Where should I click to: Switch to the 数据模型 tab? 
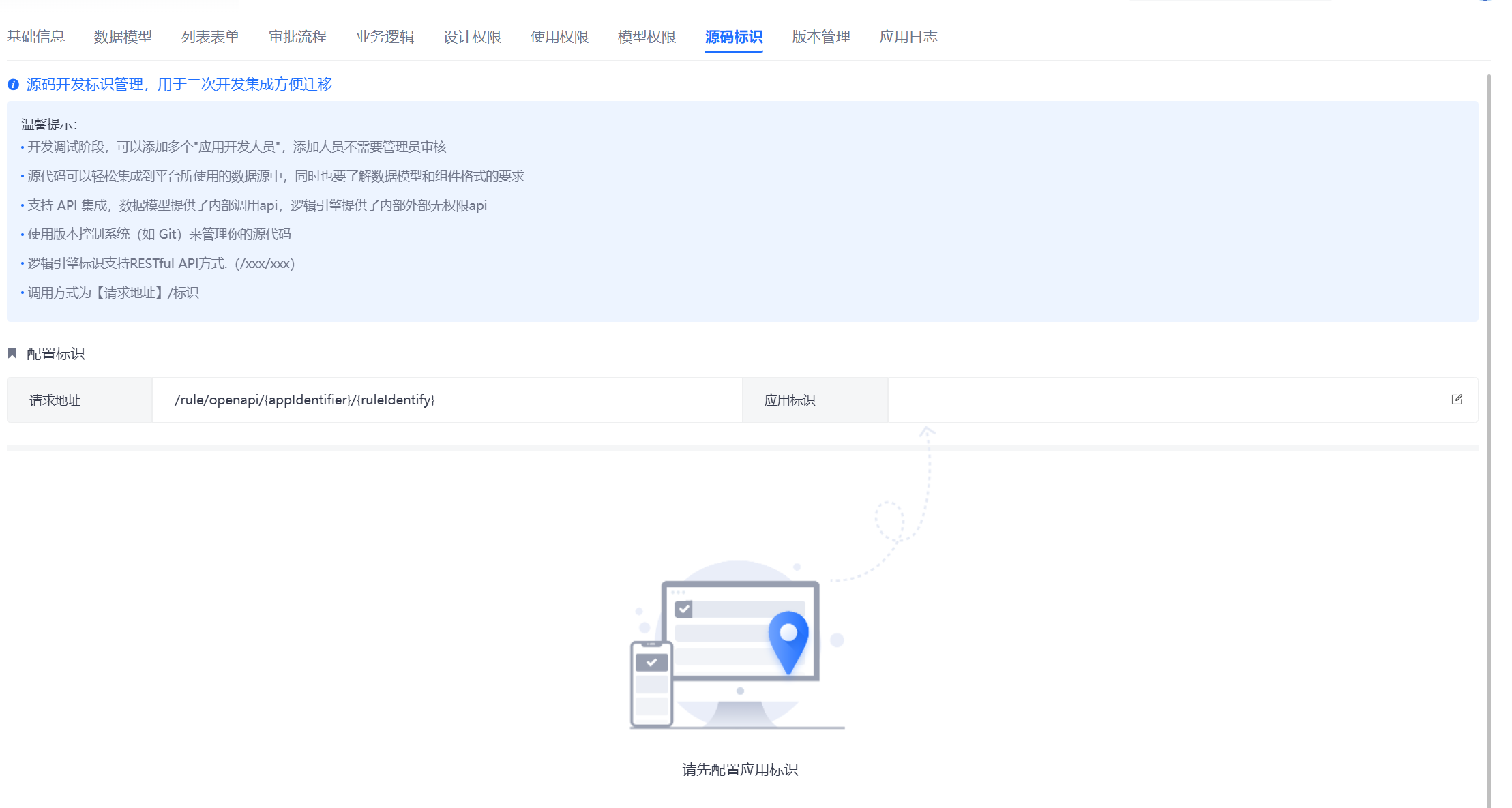123,37
